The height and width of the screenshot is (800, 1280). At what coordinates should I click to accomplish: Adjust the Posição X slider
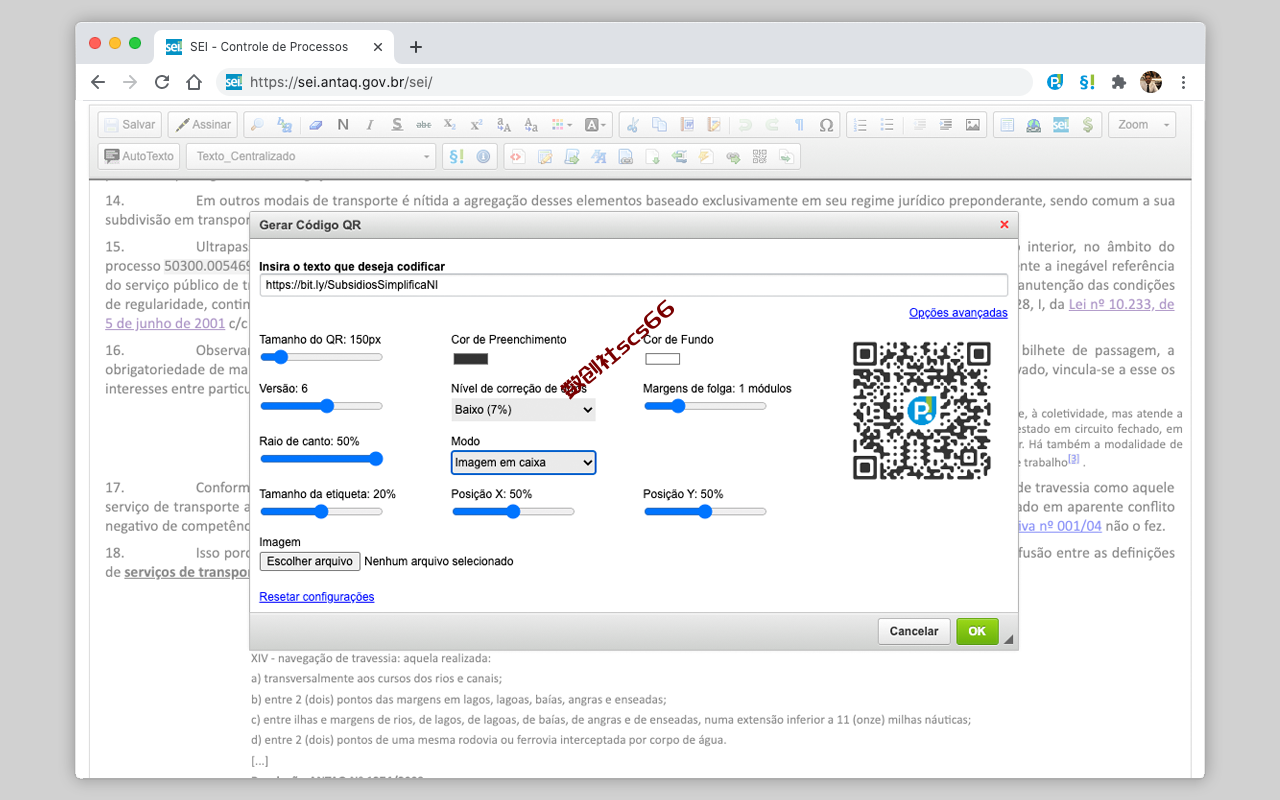click(x=513, y=512)
